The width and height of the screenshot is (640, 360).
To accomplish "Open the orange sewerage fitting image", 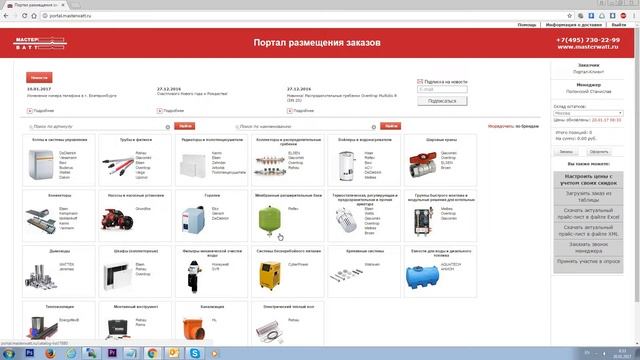I will tap(194, 329).
